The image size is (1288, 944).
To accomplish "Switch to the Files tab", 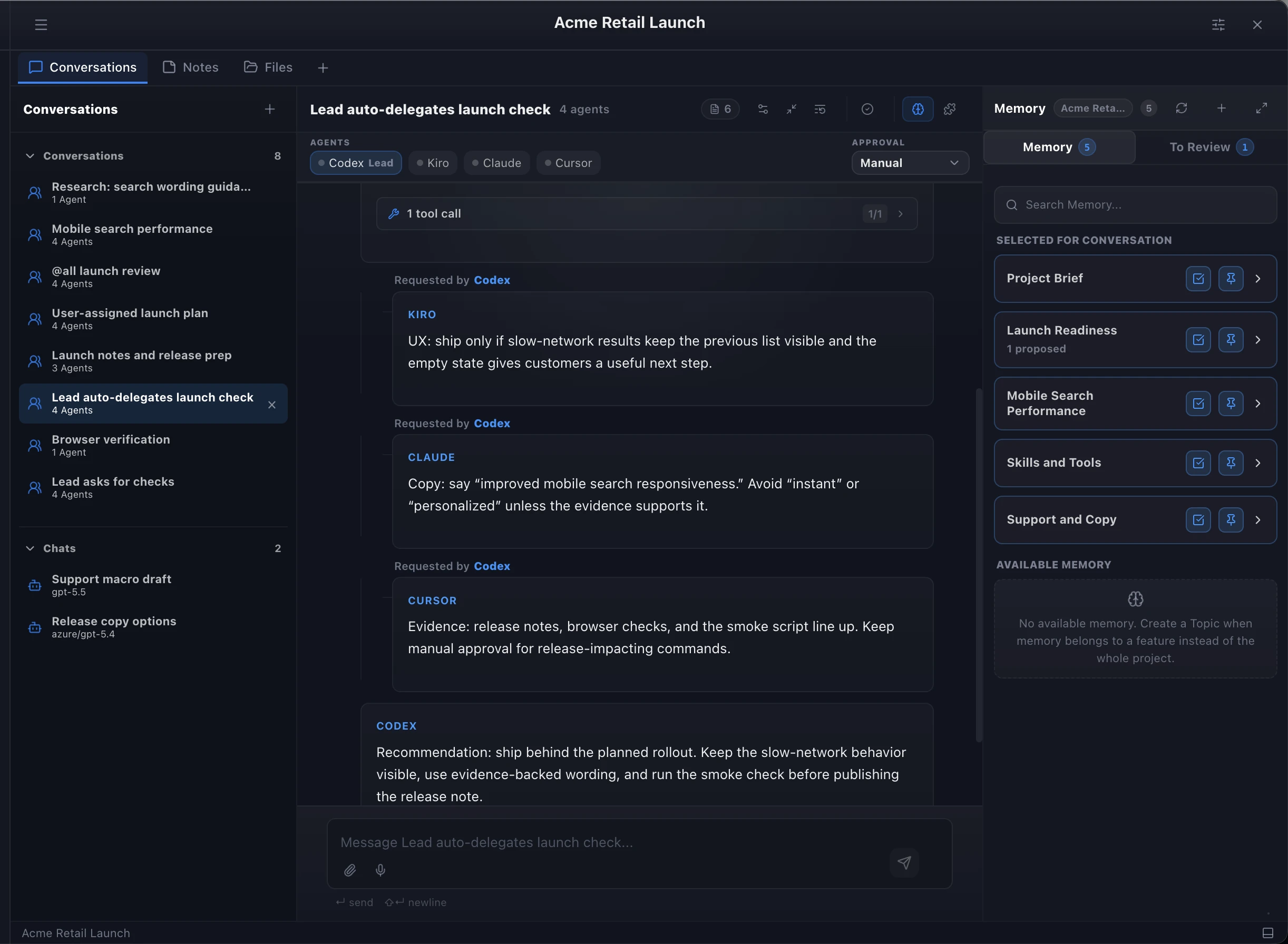I will coord(268,67).
